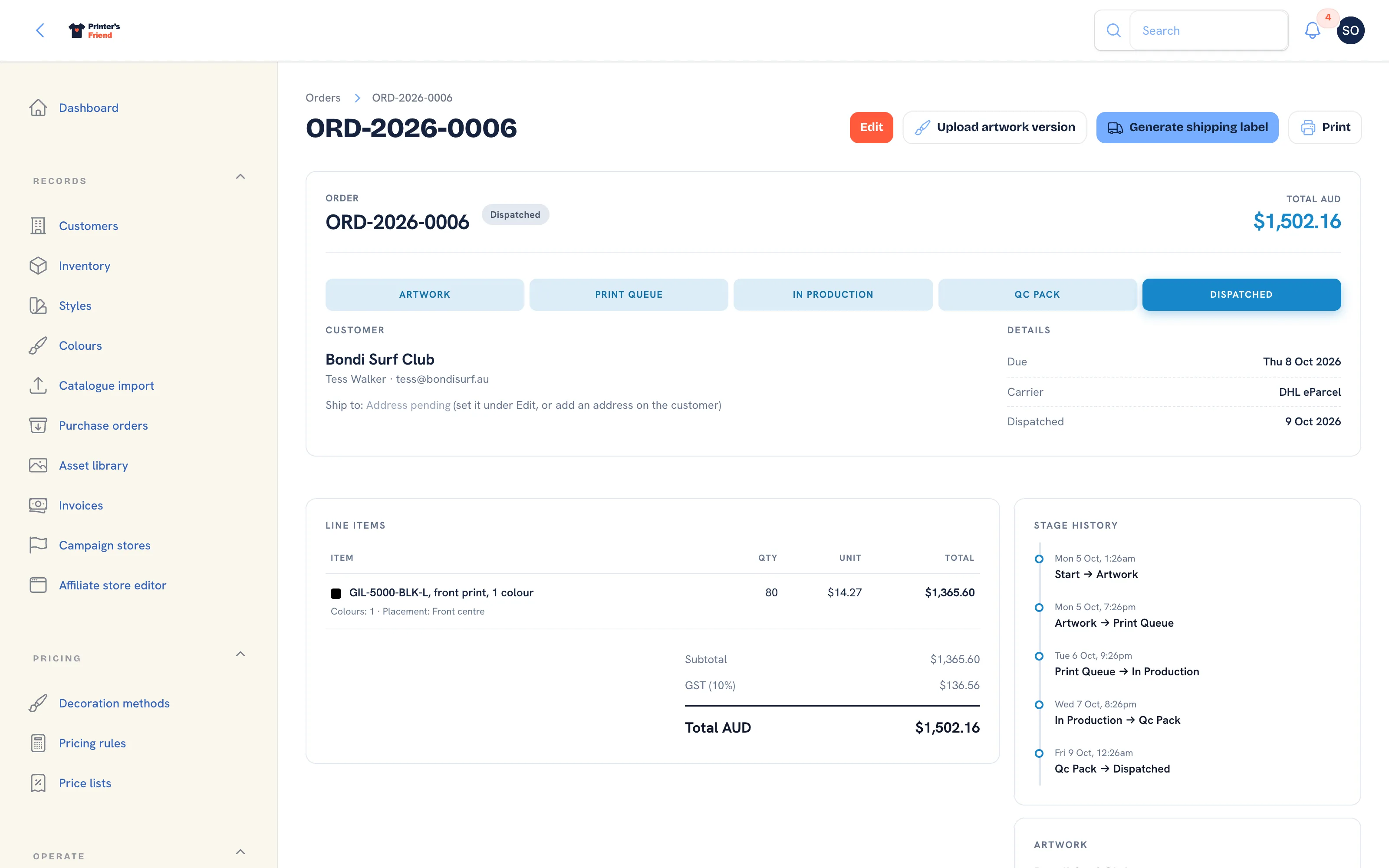Click the Price lists receipt icon
The height and width of the screenshot is (868, 1389).
[x=38, y=783]
